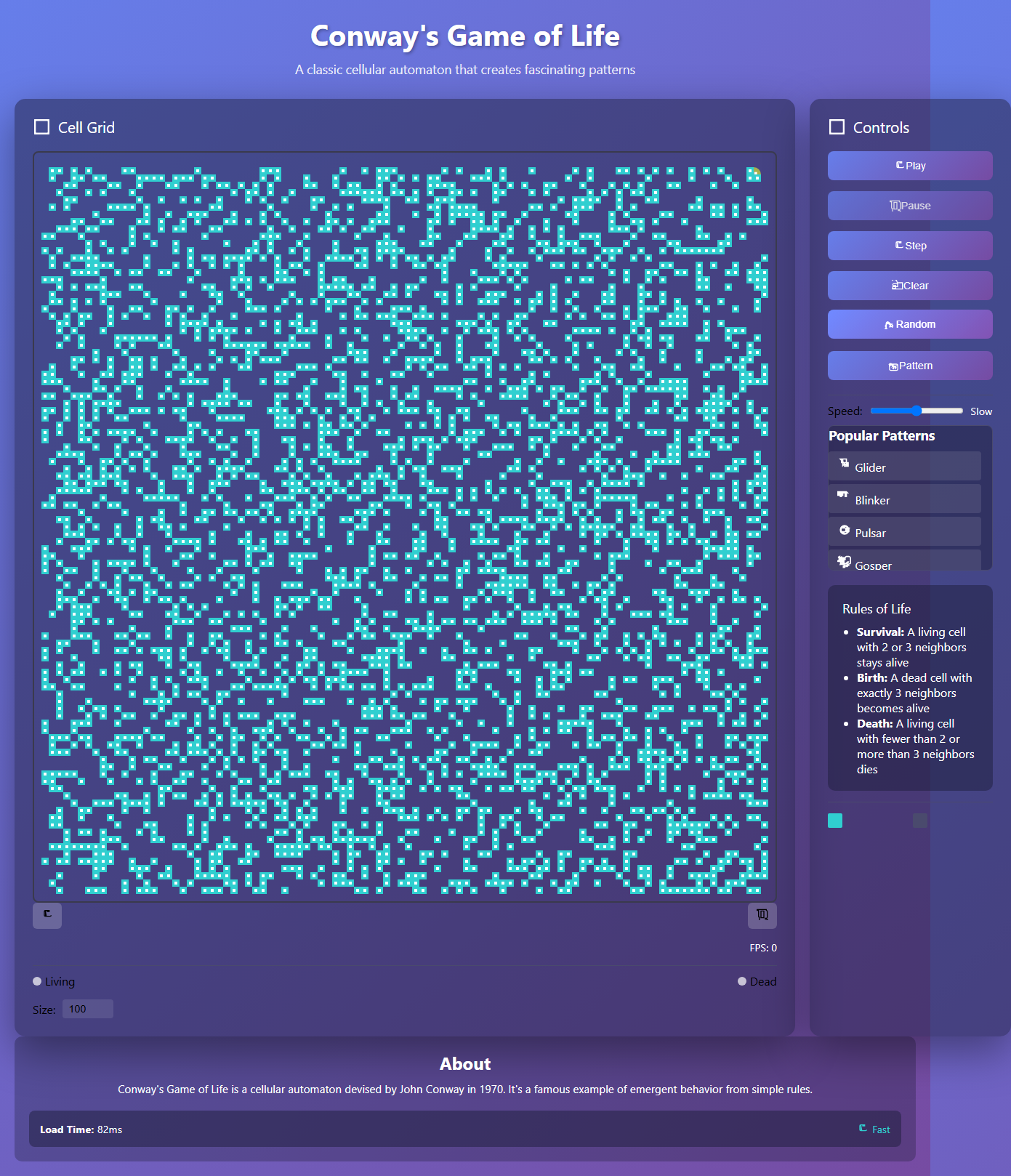Select the Glider pattern
Screen dimensions: 1011x1176
point(905,467)
